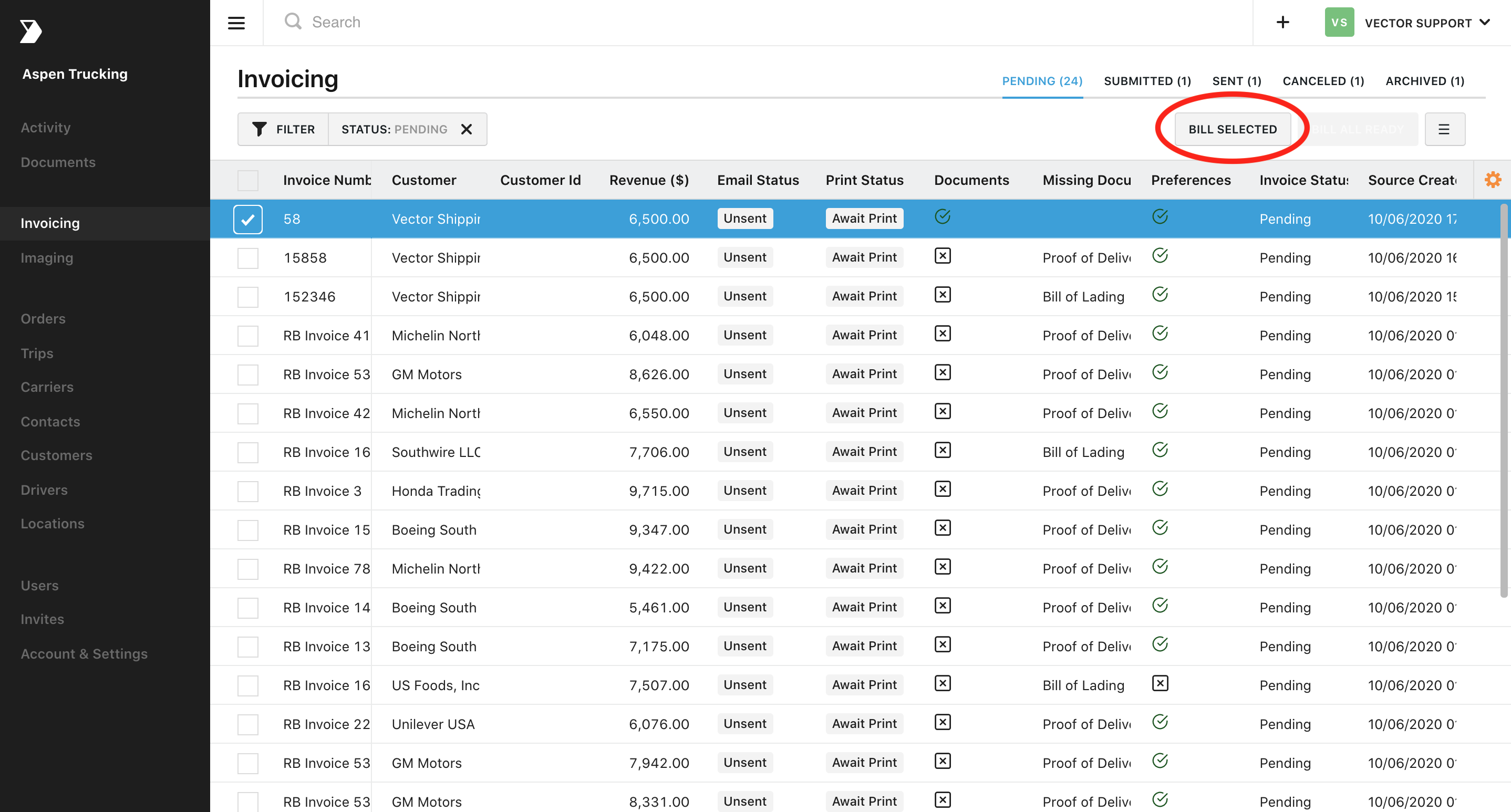Click preferences check icon in Southwire LLC row
This screenshot has width=1511, height=812.
point(1160,450)
